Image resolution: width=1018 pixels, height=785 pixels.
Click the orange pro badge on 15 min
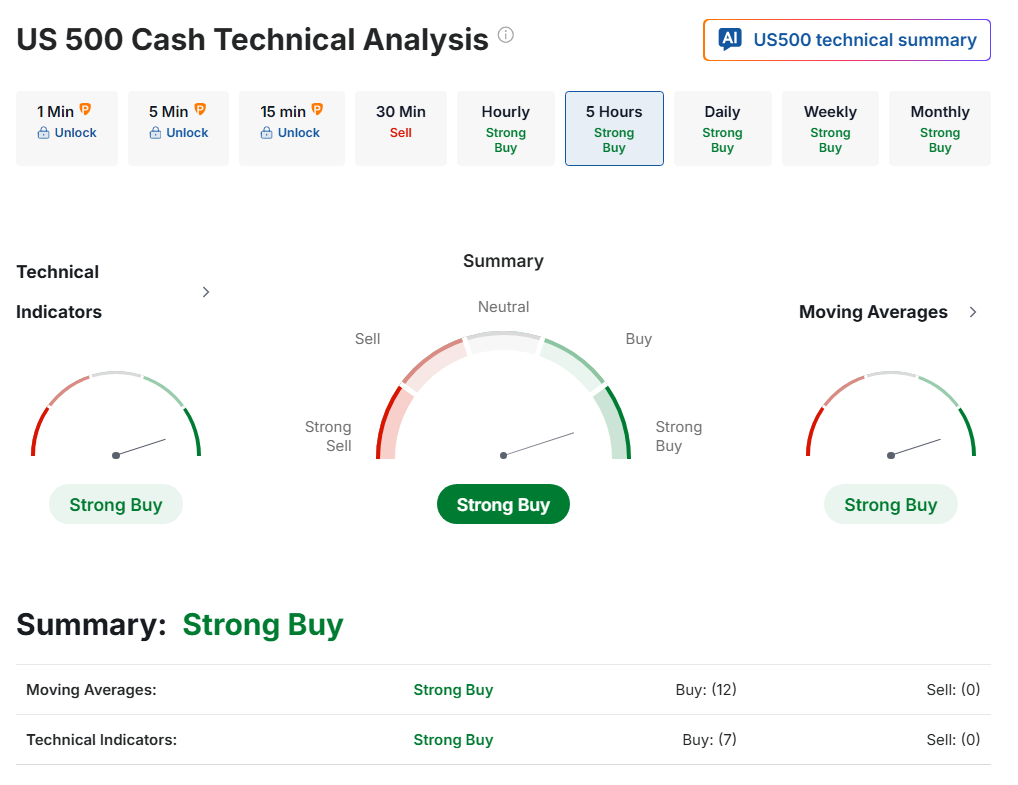click(317, 110)
